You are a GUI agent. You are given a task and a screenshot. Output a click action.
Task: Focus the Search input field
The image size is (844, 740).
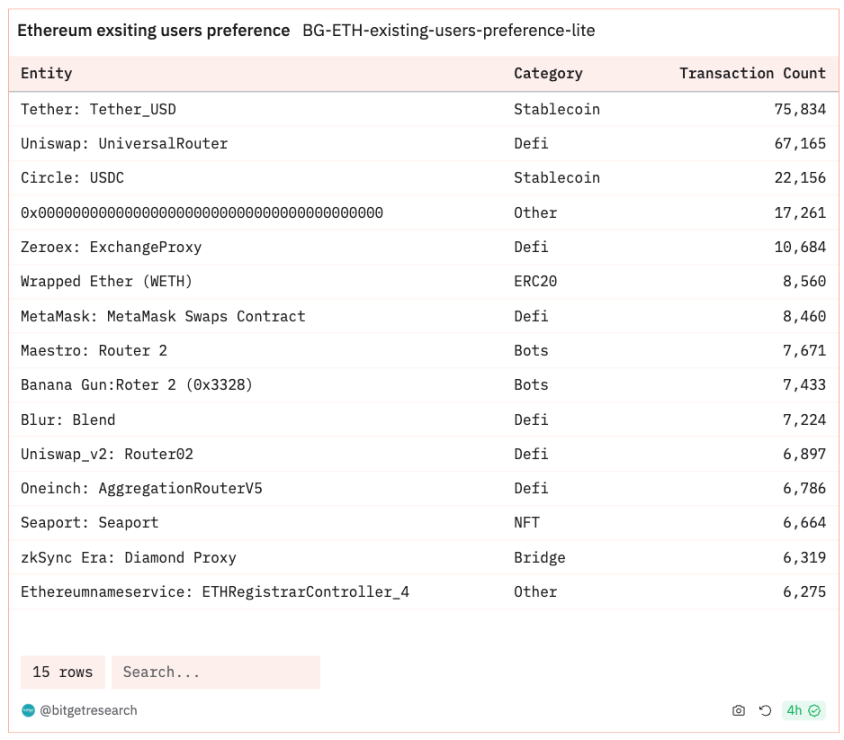click(x=215, y=672)
